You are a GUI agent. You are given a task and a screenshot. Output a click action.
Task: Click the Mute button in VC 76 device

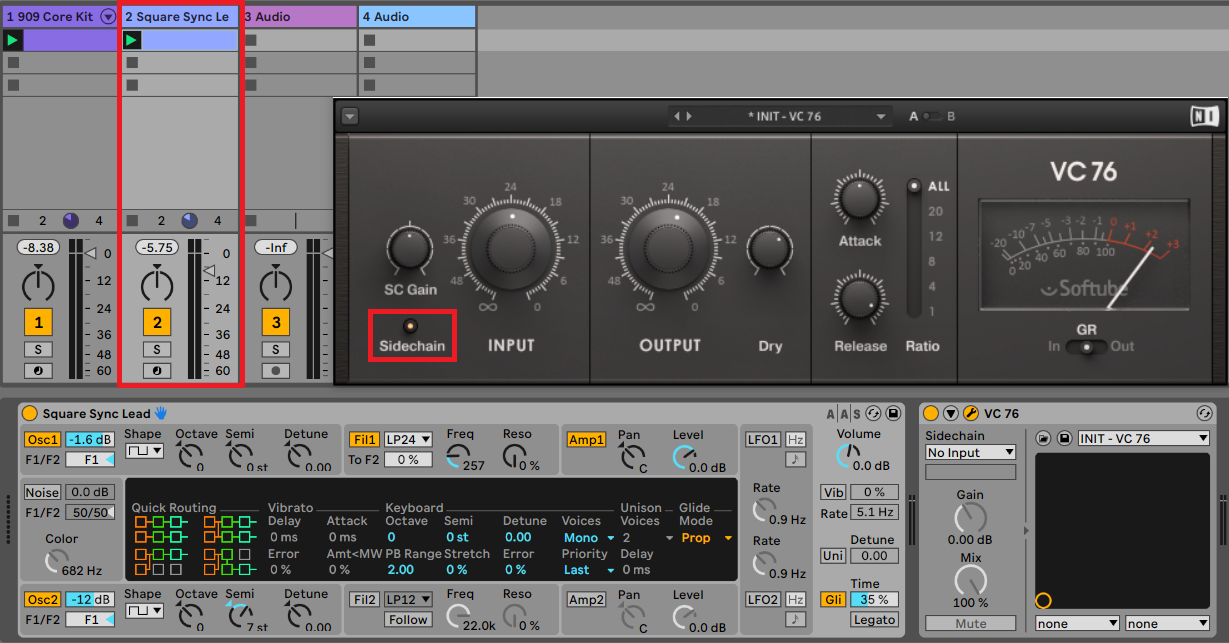click(x=970, y=624)
